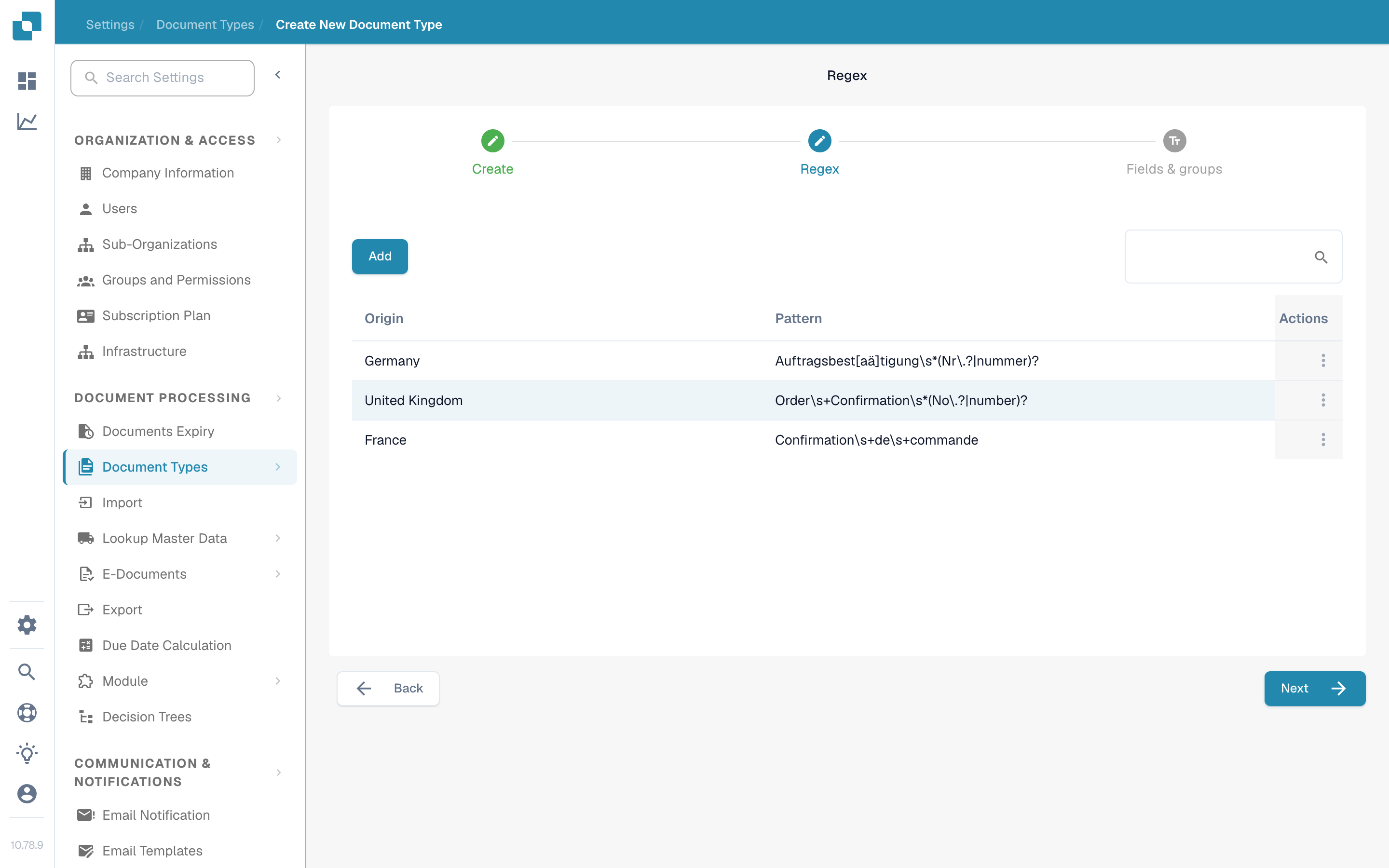Go to Document Types breadcrumb link
Screen dimensions: 1389x868
point(205,25)
